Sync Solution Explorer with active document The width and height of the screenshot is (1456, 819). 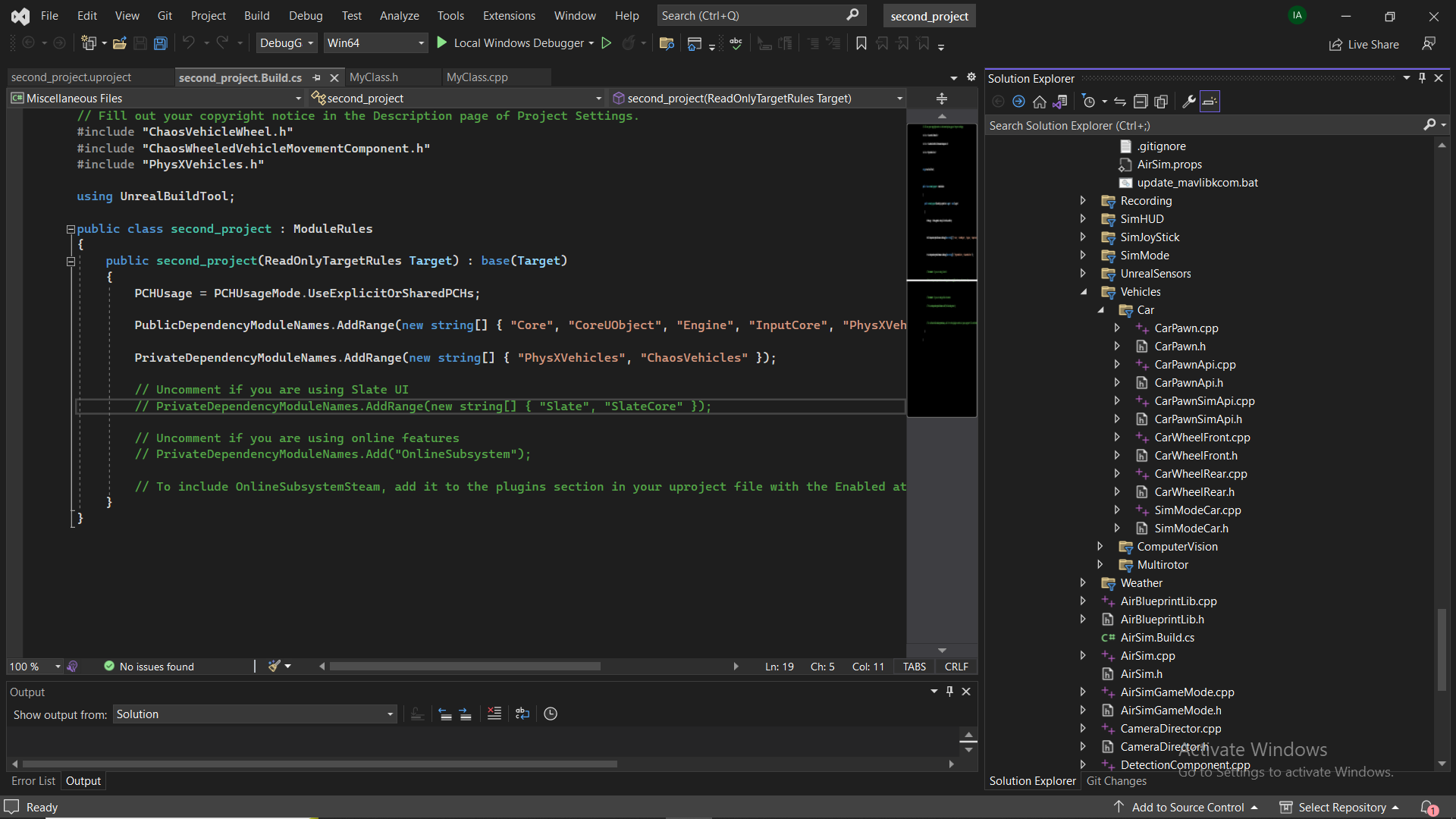(1120, 102)
